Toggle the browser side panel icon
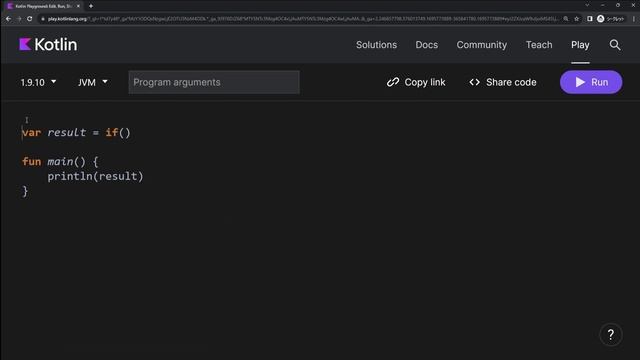640x360 pixels. (589, 19)
